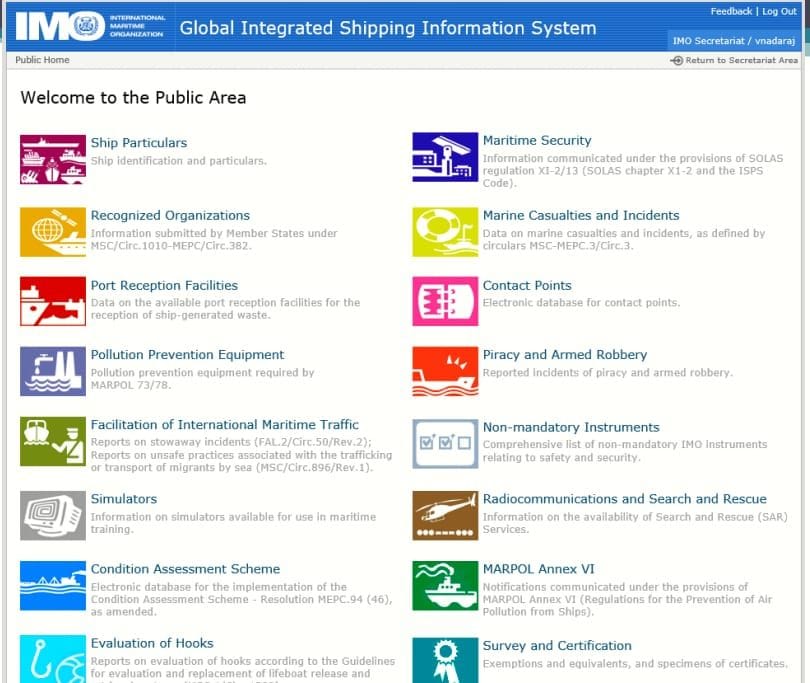Image resolution: width=810 pixels, height=683 pixels.
Task: Click the Recognized Organizations globe icon
Action: point(52,232)
